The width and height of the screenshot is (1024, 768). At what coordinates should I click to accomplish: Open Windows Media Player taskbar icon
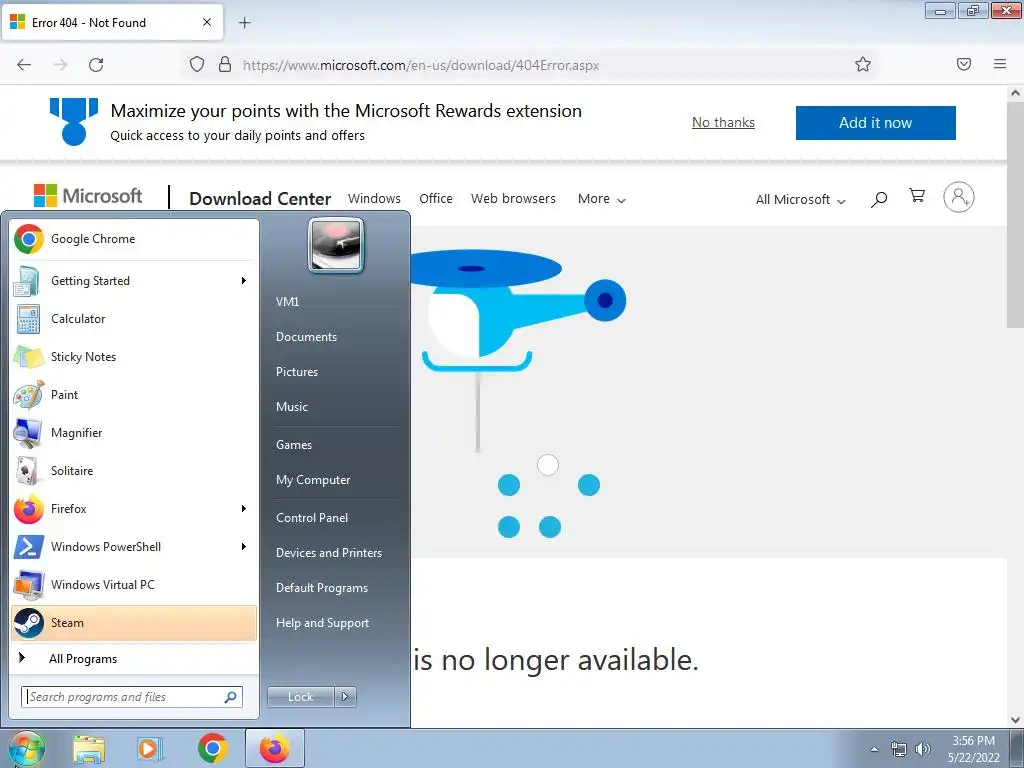(x=150, y=748)
